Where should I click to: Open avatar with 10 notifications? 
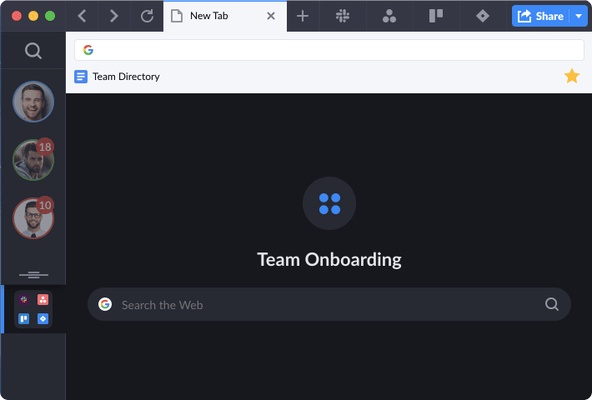point(33,218)
